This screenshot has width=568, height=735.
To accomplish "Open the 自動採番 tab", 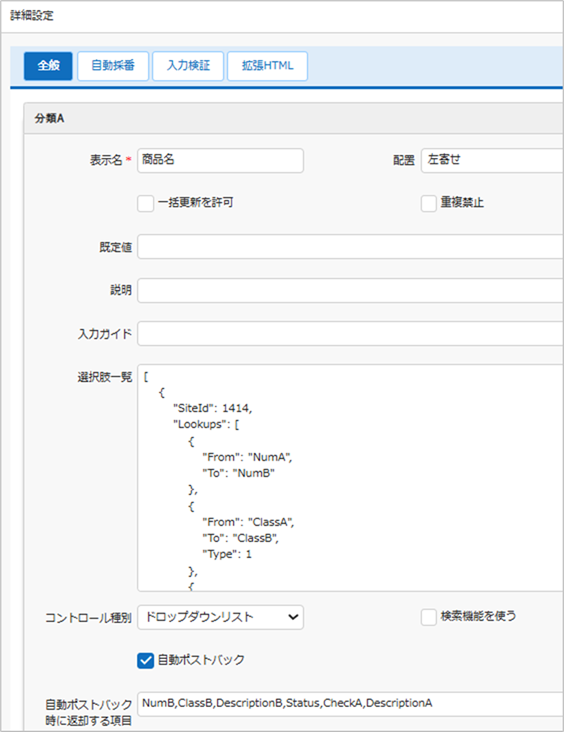I will coord(113,66).
